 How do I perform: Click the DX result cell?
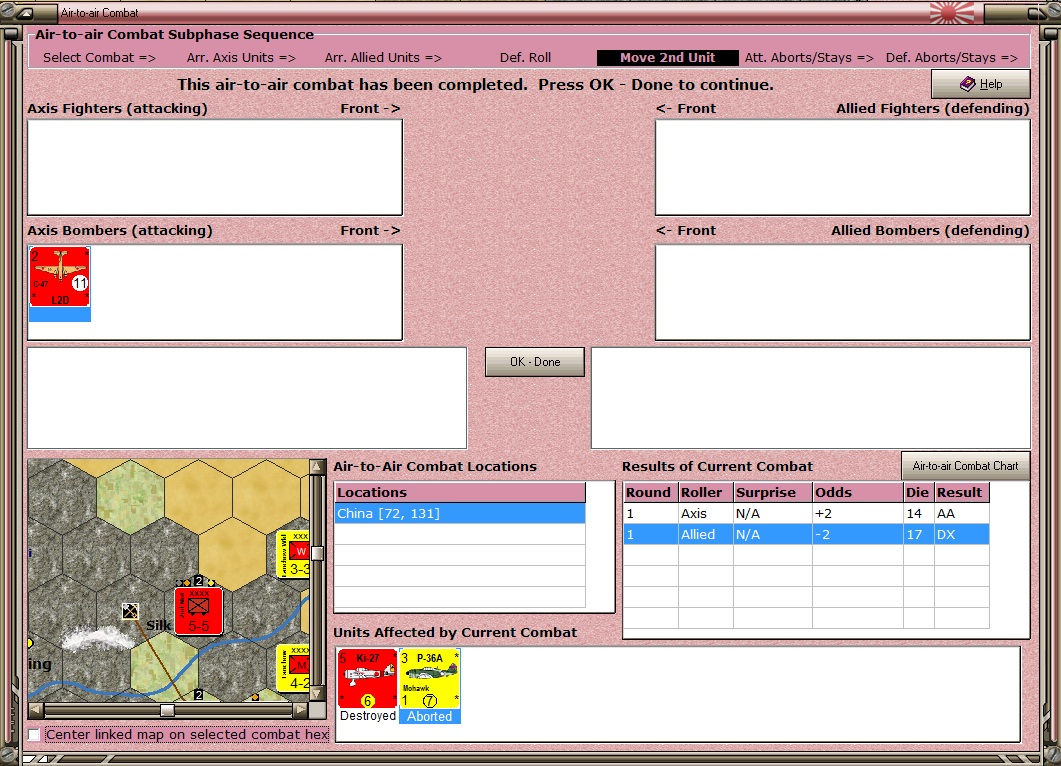962,535
